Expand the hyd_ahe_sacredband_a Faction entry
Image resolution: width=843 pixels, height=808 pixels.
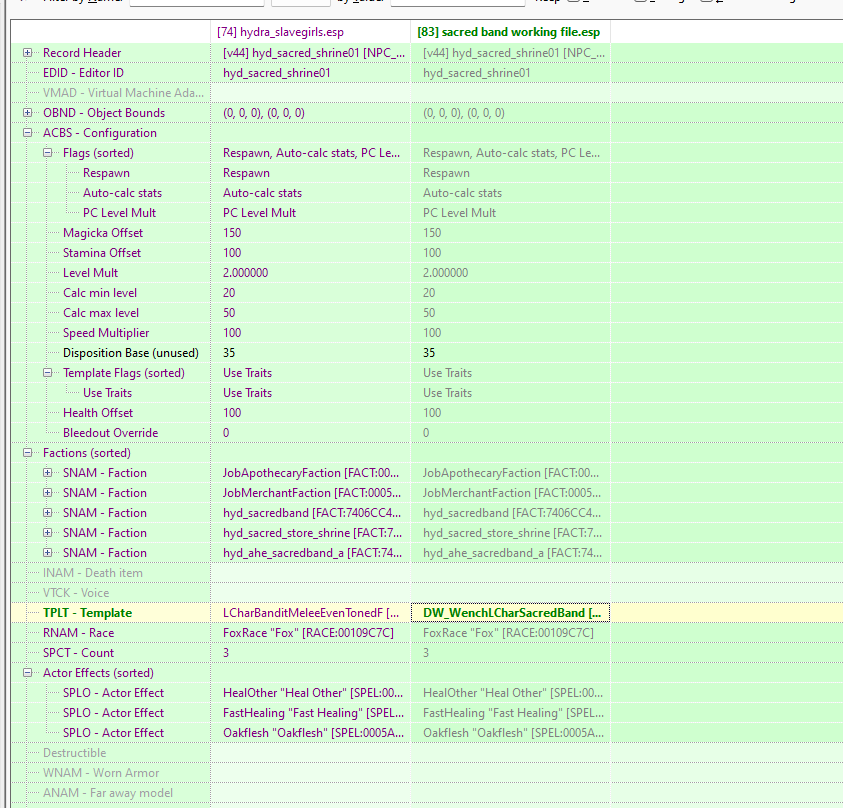(x=47, y=552)
